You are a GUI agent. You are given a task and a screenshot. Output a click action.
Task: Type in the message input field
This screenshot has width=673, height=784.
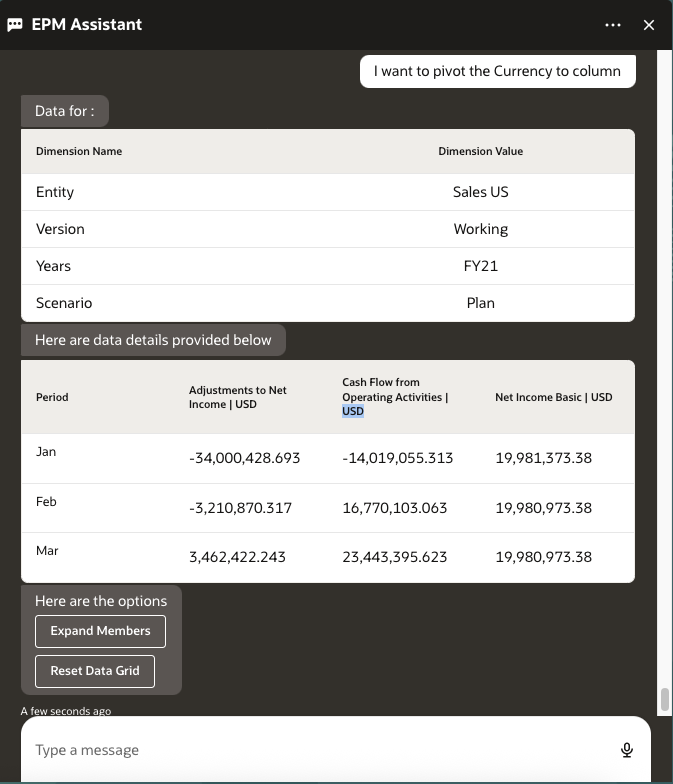(x=320, y=750)
